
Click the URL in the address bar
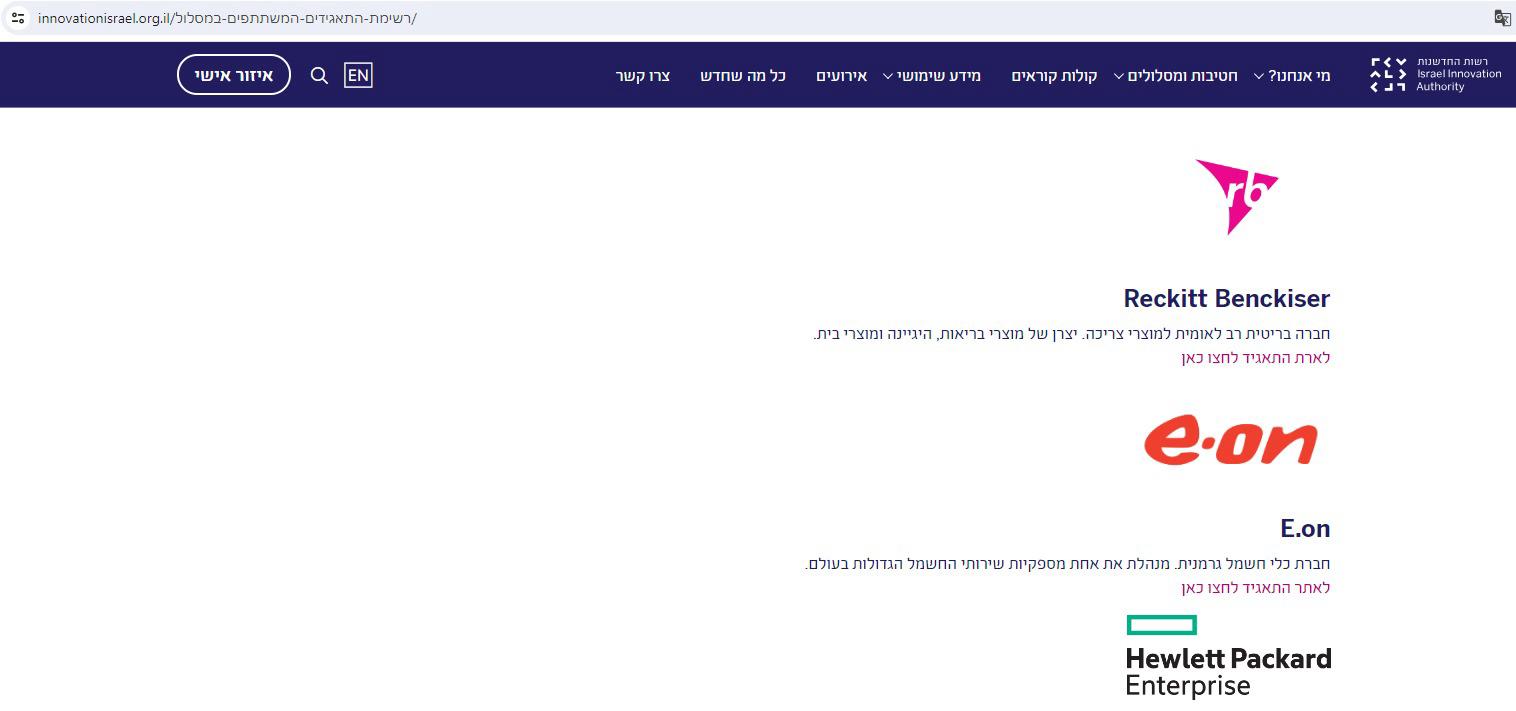(227, 18)
